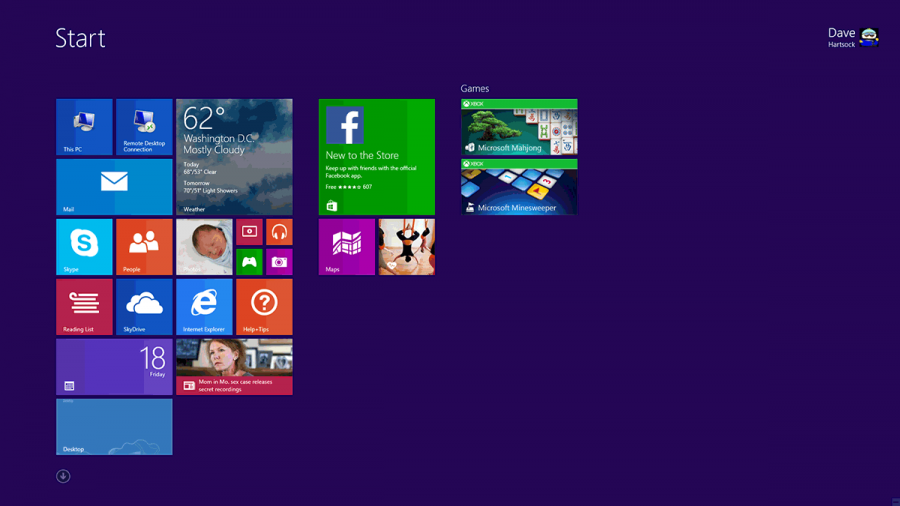Open the Desktop tile
The image size is (900, 506).
(114, 427)
